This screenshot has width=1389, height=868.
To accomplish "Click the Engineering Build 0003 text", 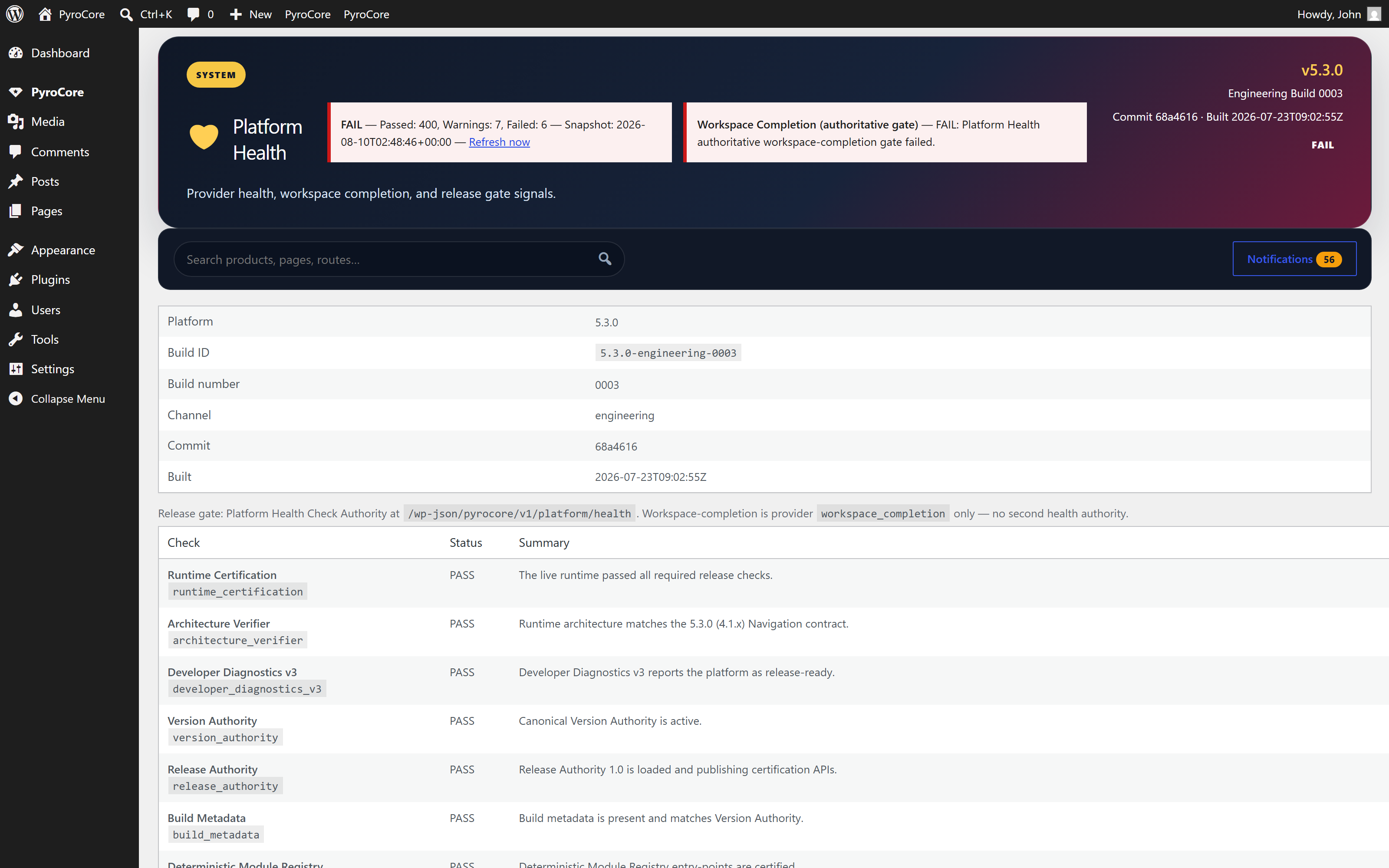I will (1285, 94).
